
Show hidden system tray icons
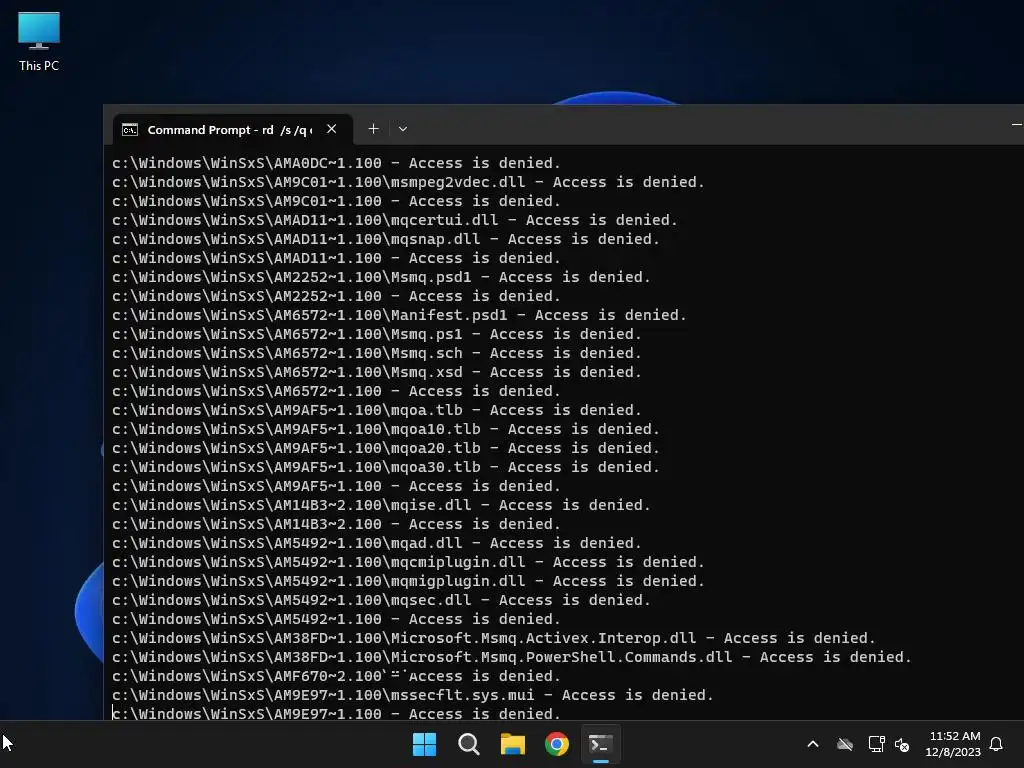[813, 744]
